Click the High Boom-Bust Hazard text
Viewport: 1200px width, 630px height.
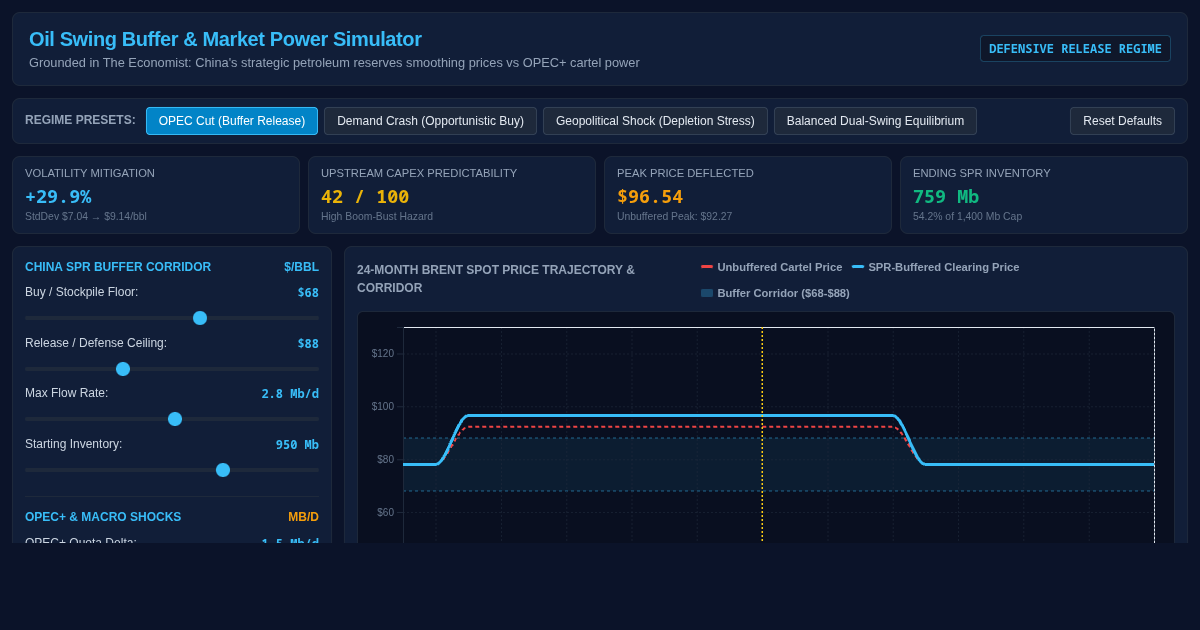[377, 216]
